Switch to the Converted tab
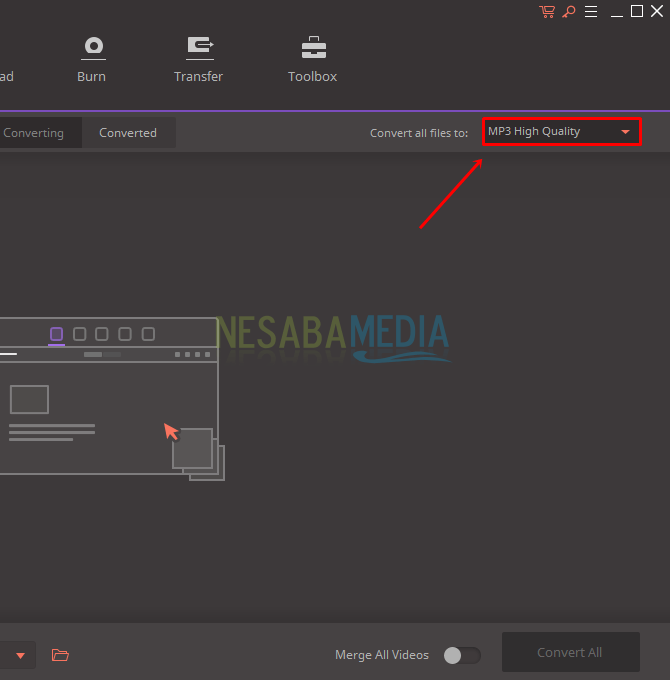The image size is (670, 680). [128, 133]
